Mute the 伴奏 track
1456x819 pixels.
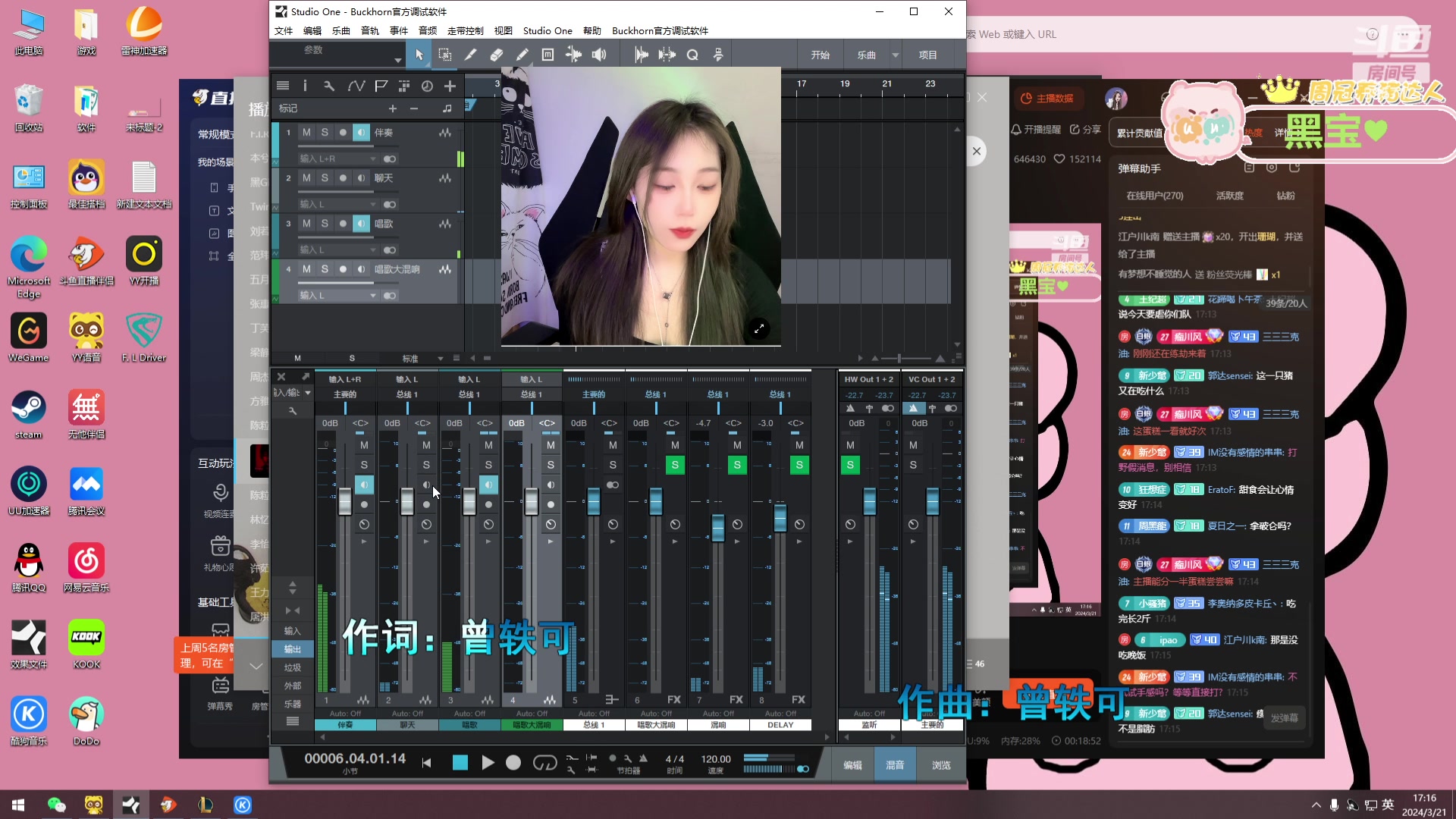(x=306, y=132)
